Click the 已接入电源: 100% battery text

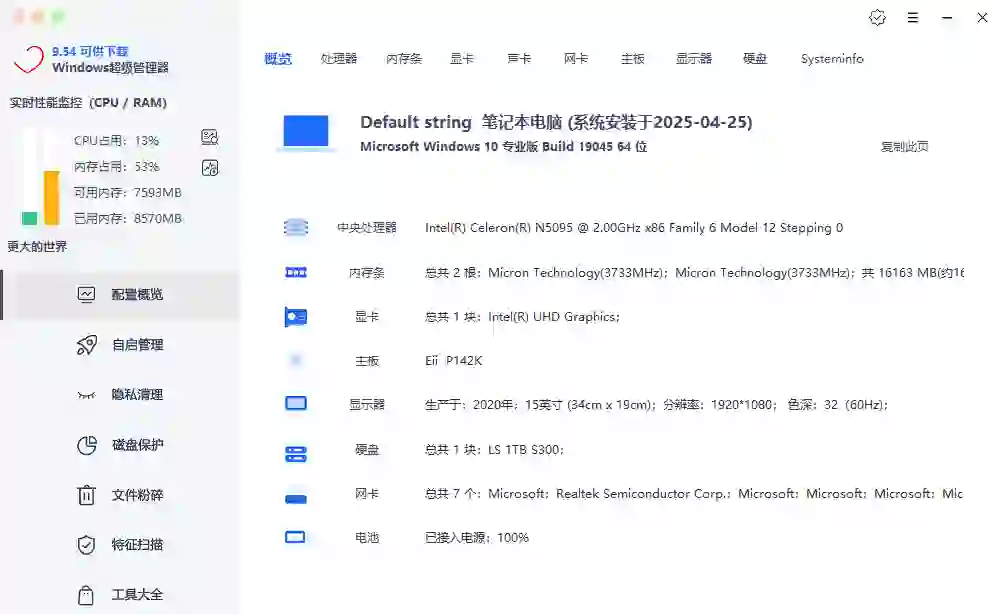pyautogui.click(x=477, y=538)
